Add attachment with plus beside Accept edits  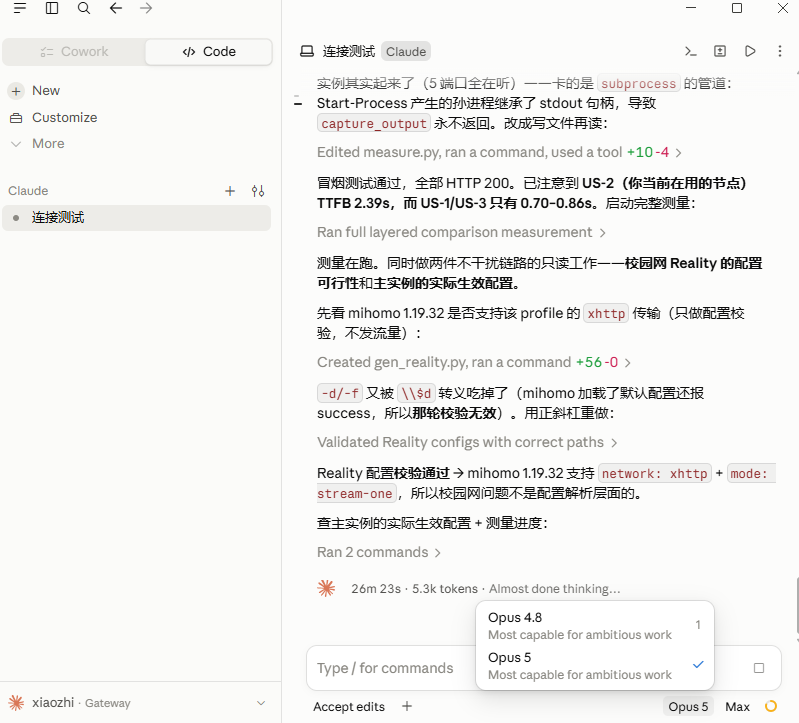(407, 706)
